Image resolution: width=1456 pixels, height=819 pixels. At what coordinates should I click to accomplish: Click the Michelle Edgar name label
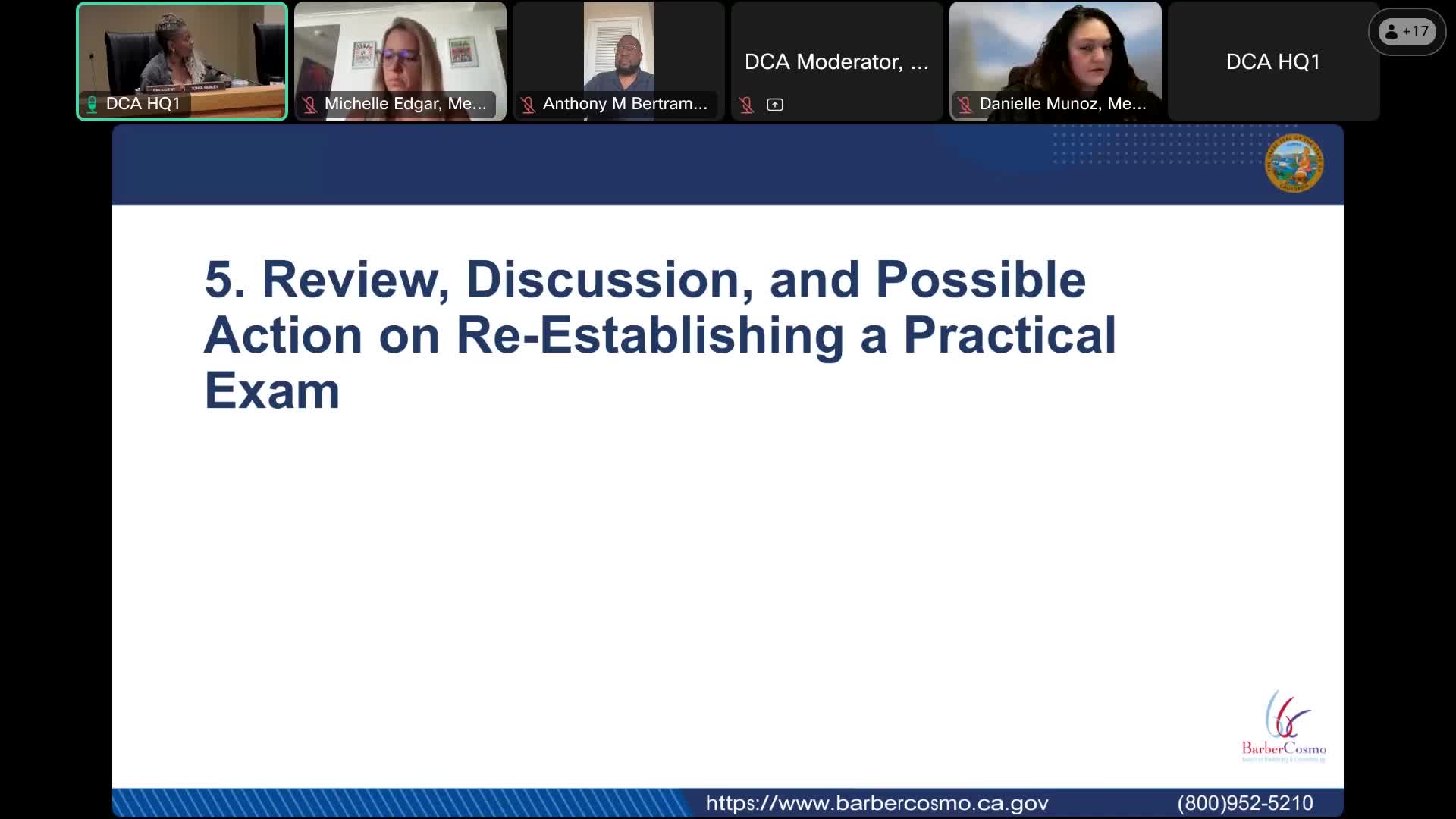pyautogui.click(x=406, y=104)
